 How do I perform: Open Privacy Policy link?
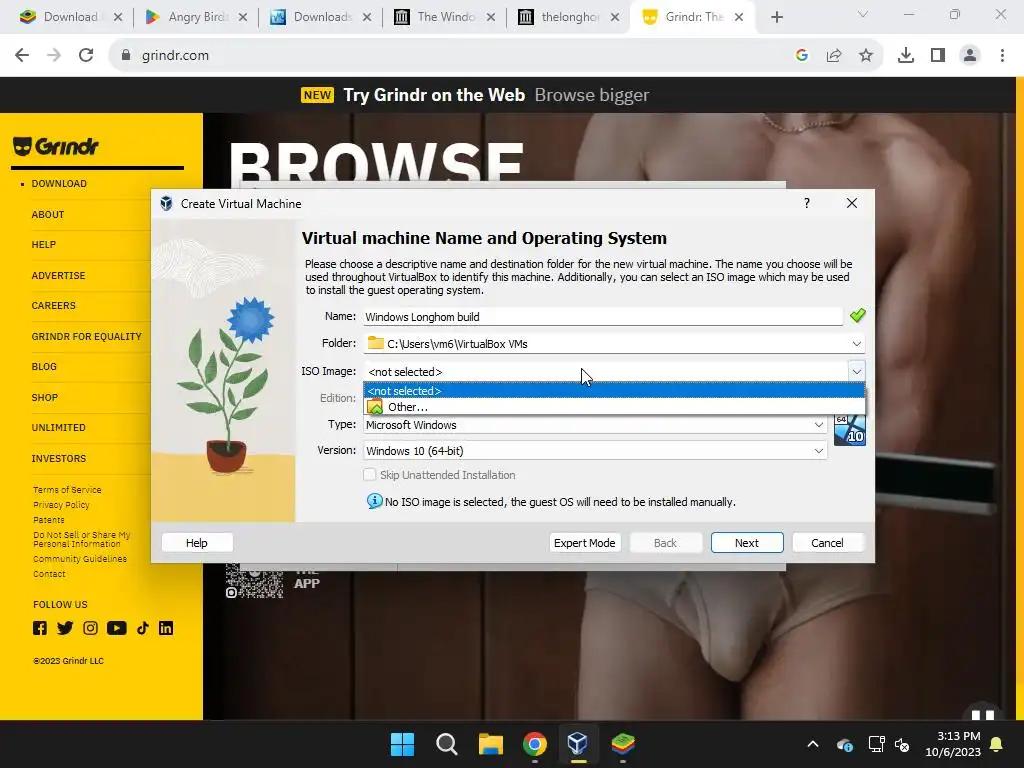[61, 505]
